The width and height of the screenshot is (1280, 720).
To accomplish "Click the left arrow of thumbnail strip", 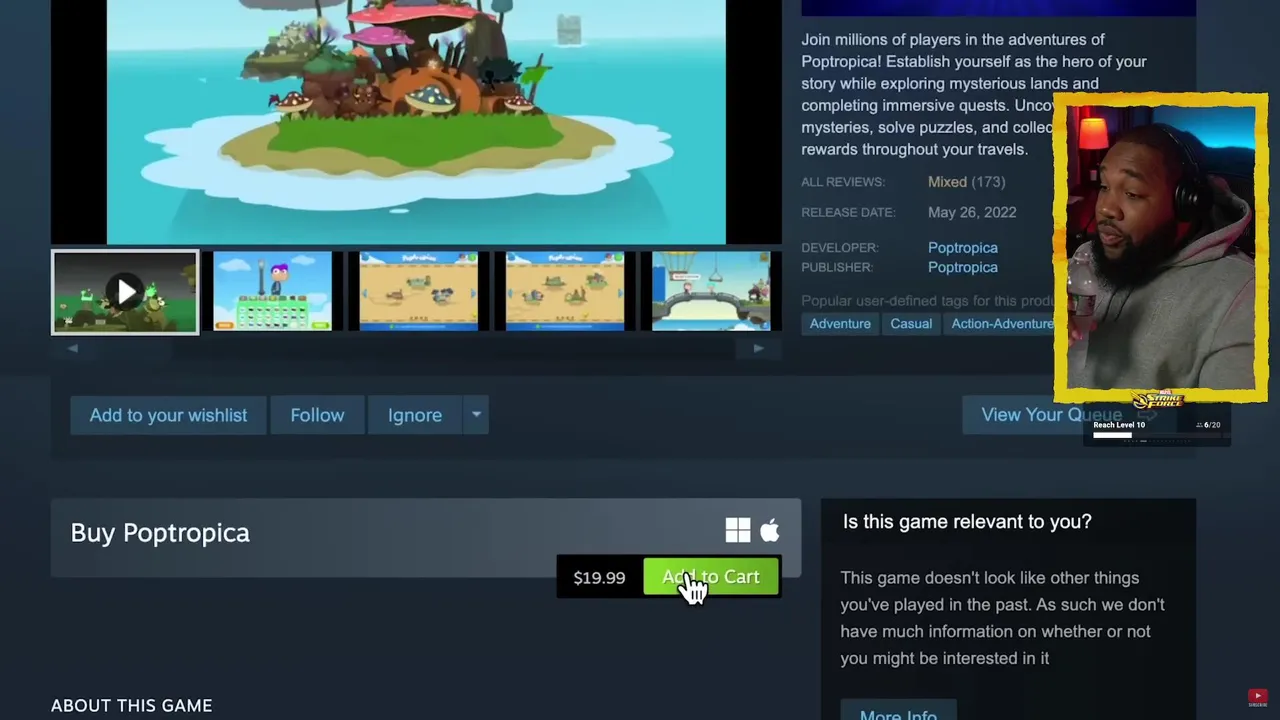I will [x=73, y=348].
